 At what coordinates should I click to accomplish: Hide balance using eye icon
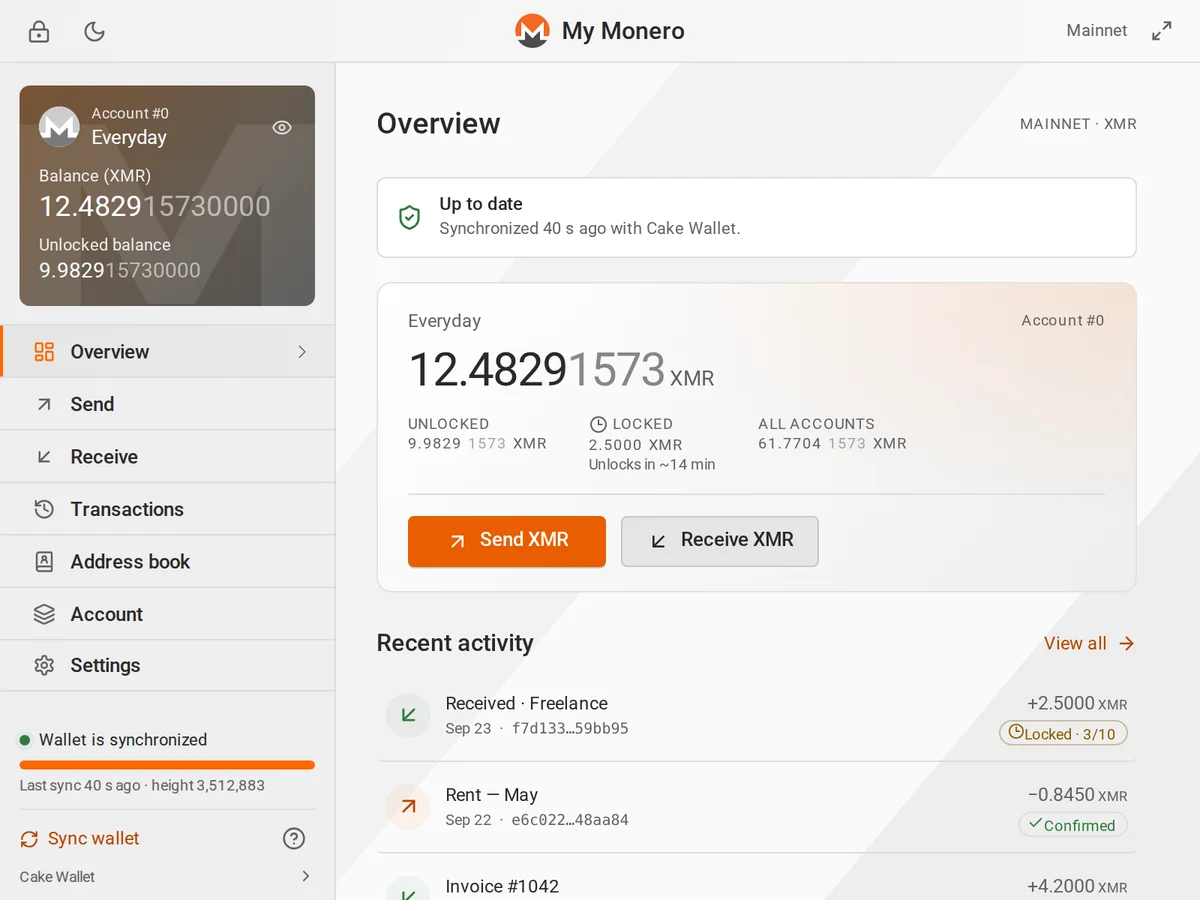click(x=282, y=127)
